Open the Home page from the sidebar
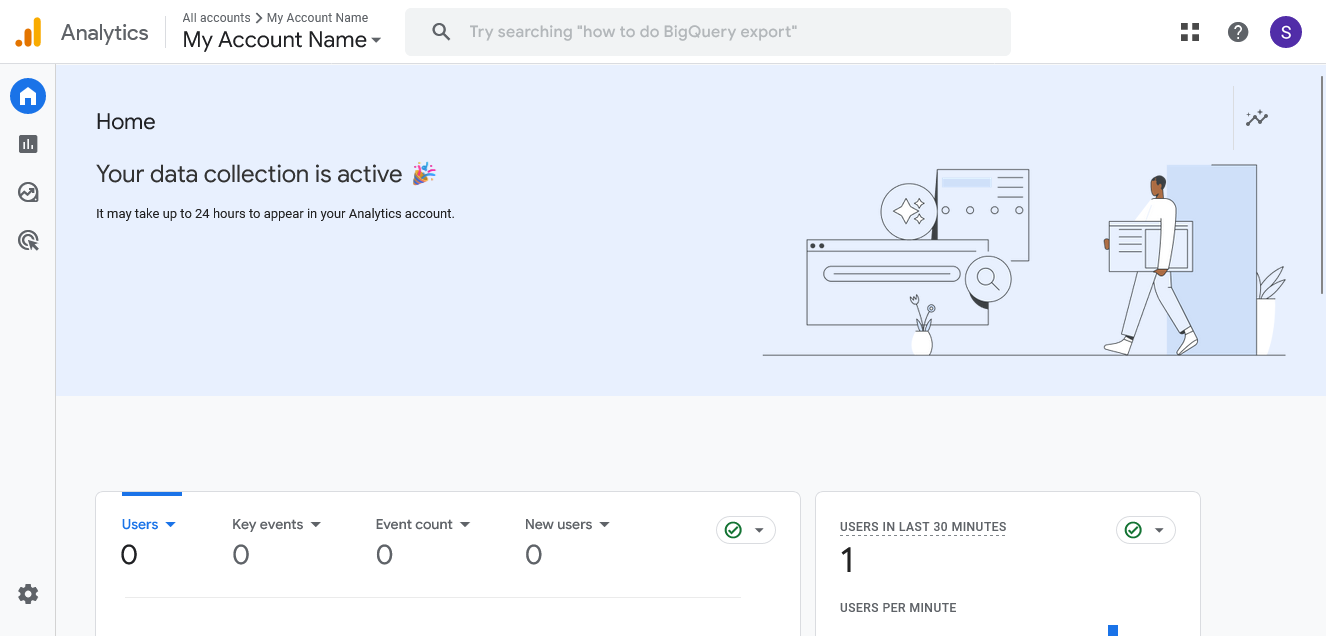 click(27, 96)
